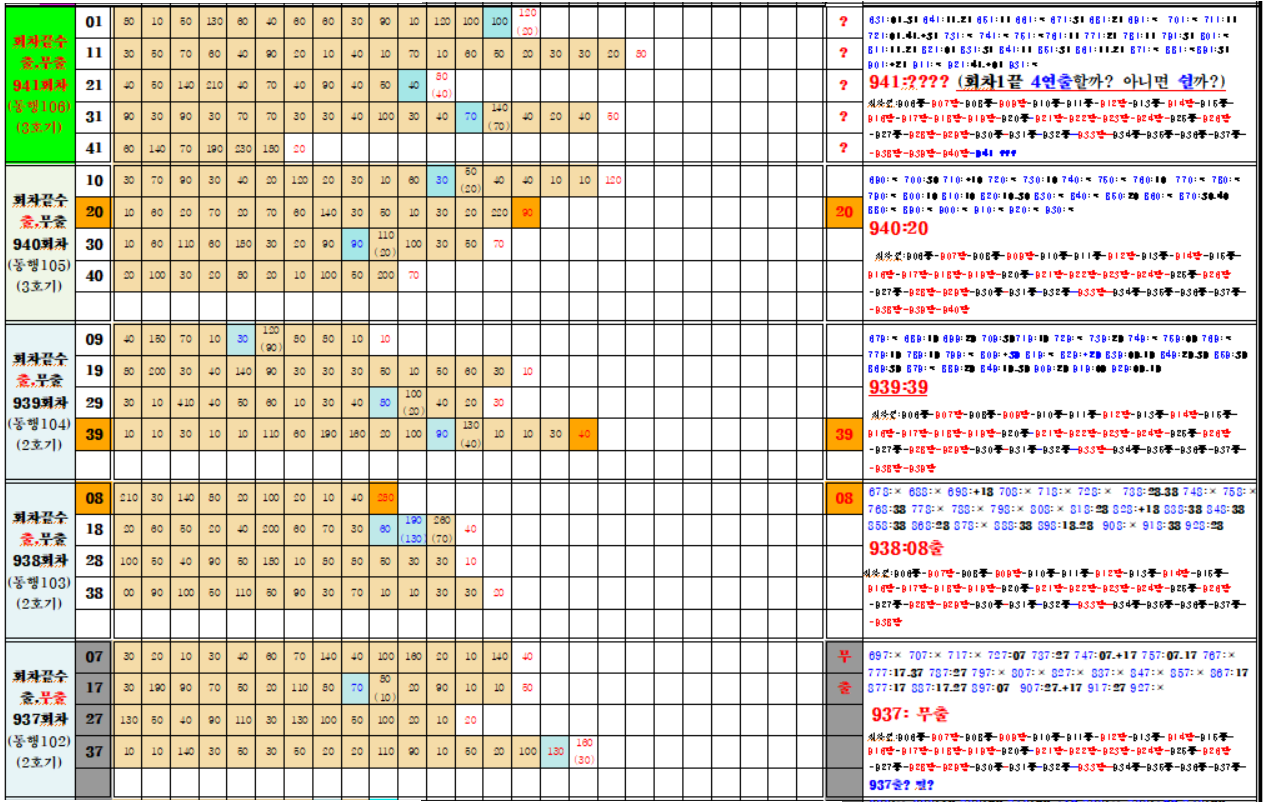
Task: Click the gray row label 07
Action: click(x=94, y=656)
